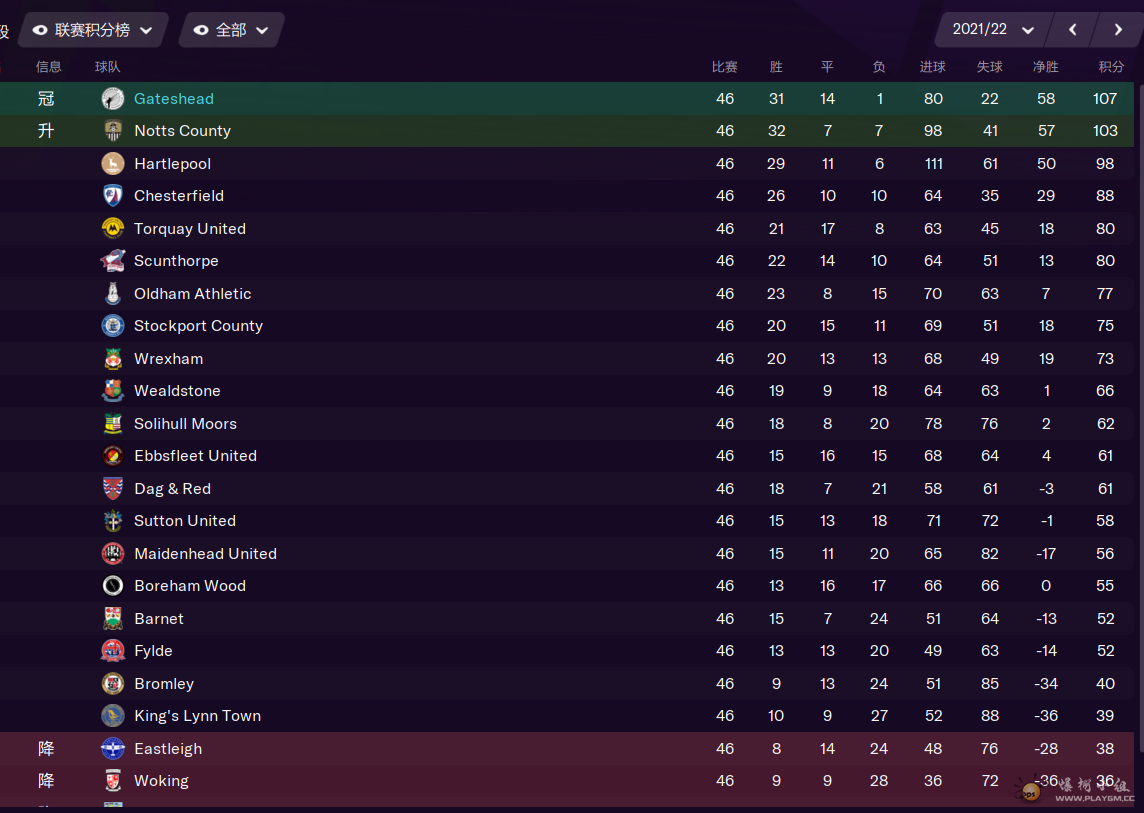
Task: Select the Torquay United badge icon
Action: click(113, 229)
